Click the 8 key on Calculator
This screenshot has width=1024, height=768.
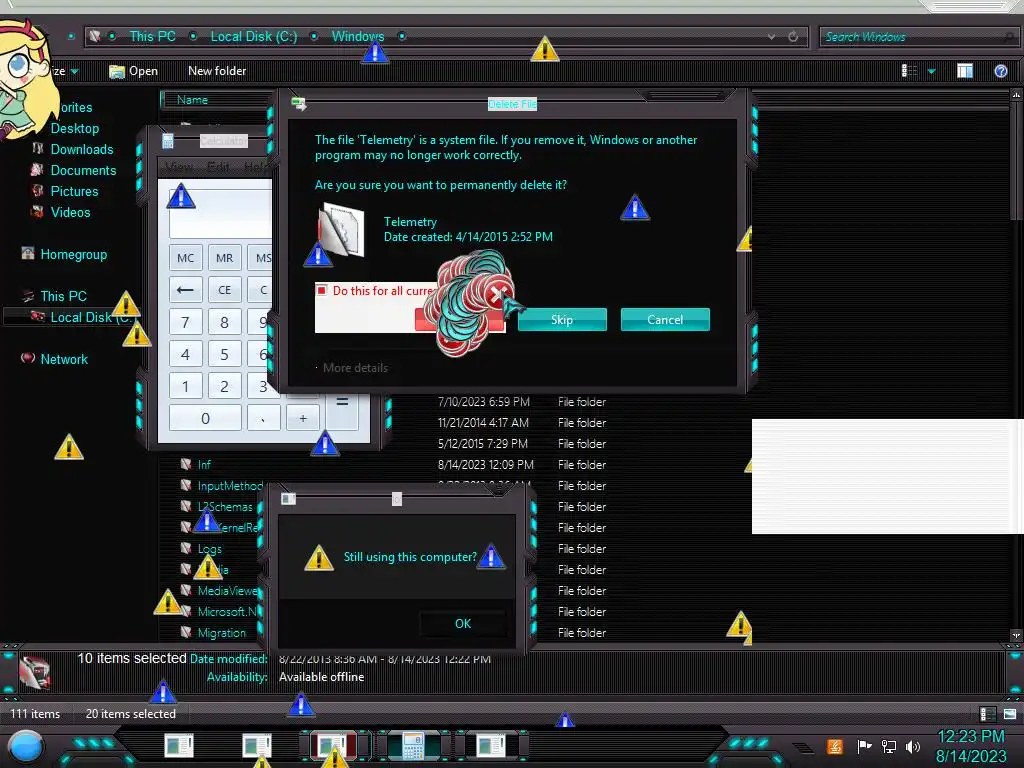pos(224,322)
